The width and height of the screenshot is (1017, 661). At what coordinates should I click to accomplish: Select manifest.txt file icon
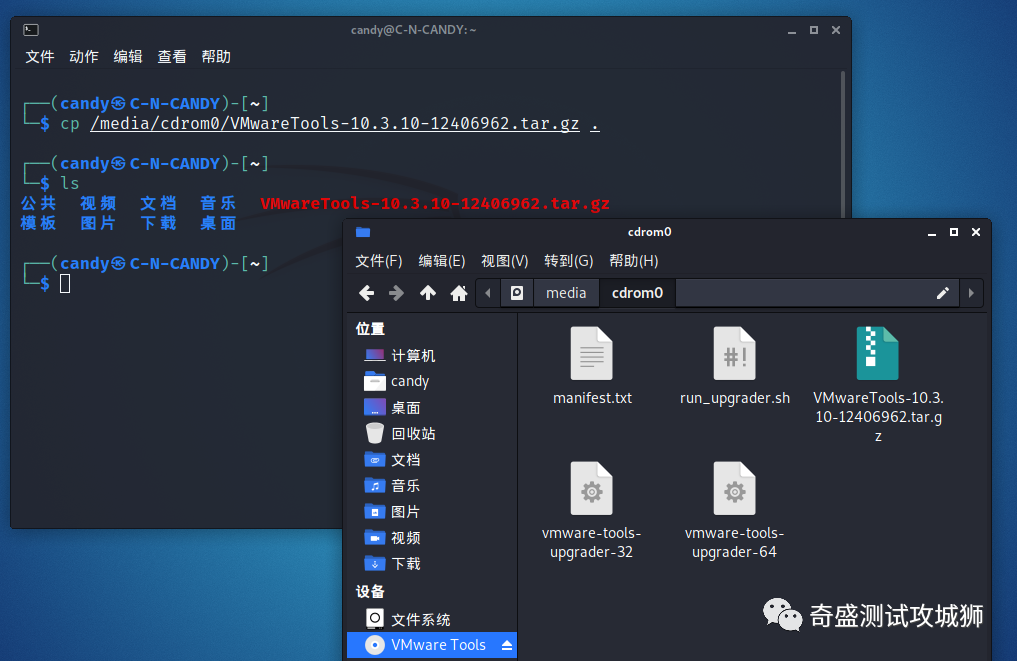[x=592, y=354]
